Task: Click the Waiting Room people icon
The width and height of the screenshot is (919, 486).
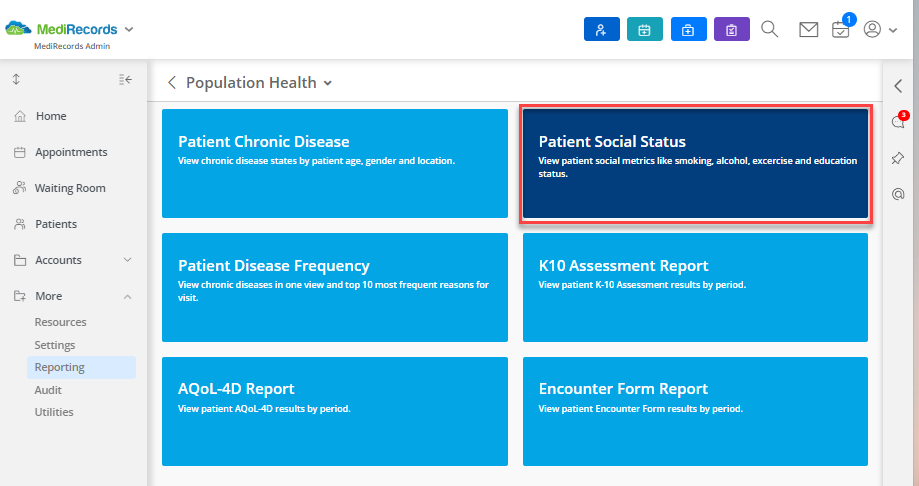Action: pyautogui.click(x=19, y=188)
